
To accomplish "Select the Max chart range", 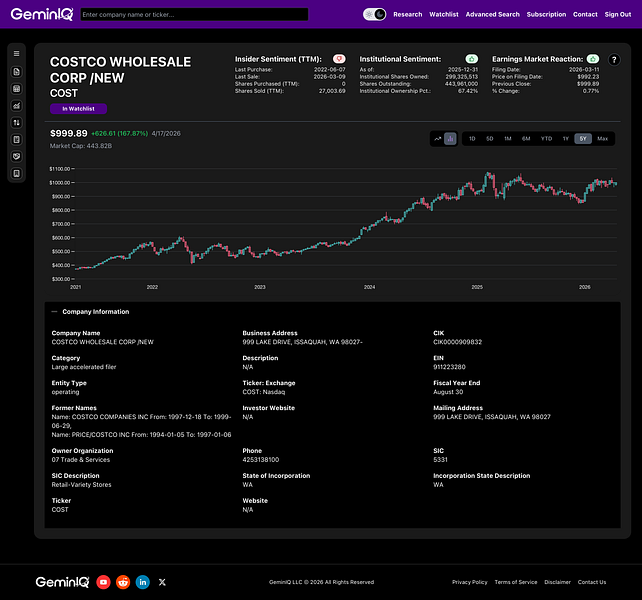I will pyautogui.click(x=602, y=139).
